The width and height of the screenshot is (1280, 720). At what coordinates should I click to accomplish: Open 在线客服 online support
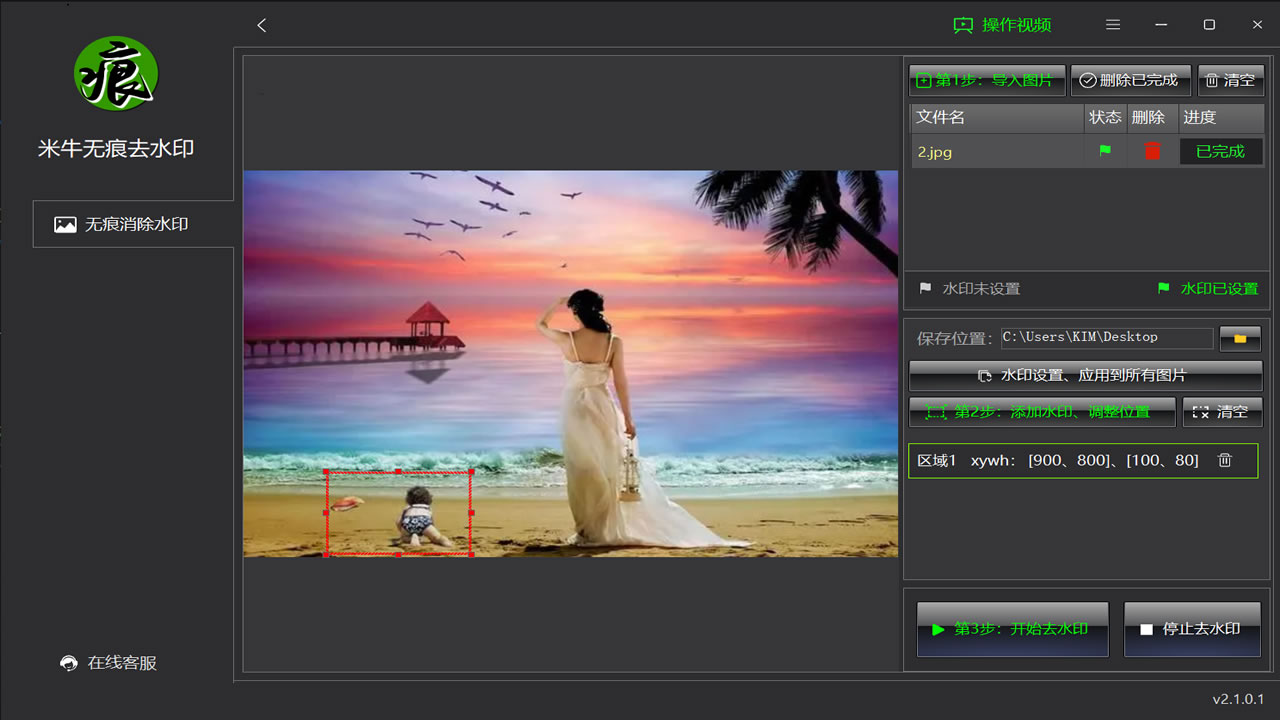tap(109, 663)
